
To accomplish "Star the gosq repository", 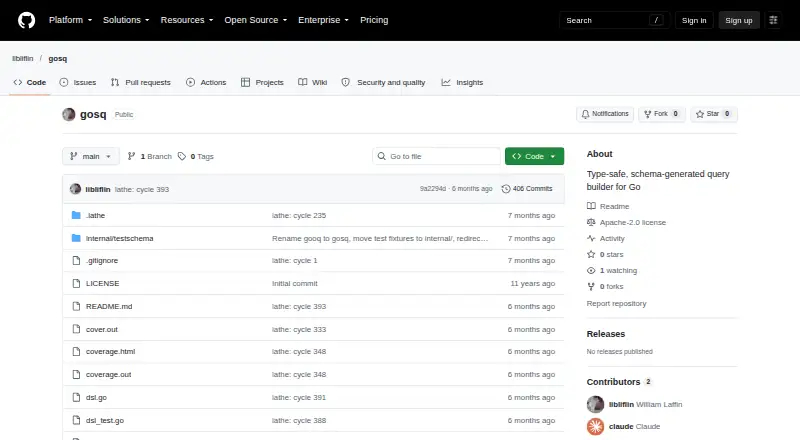I will coord(713,114).
